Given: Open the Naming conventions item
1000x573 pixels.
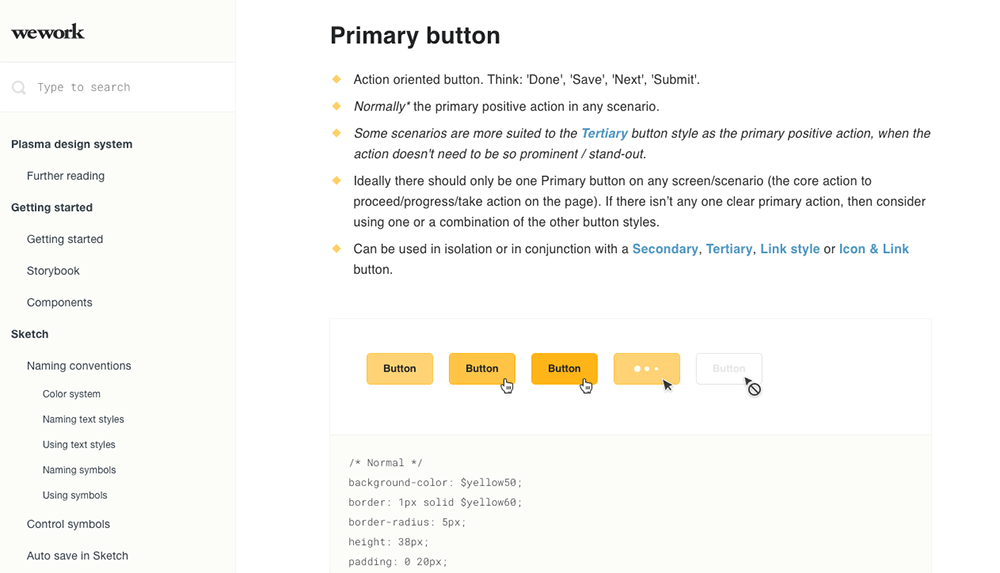Looking at the screenshot, I should (79, 366).
